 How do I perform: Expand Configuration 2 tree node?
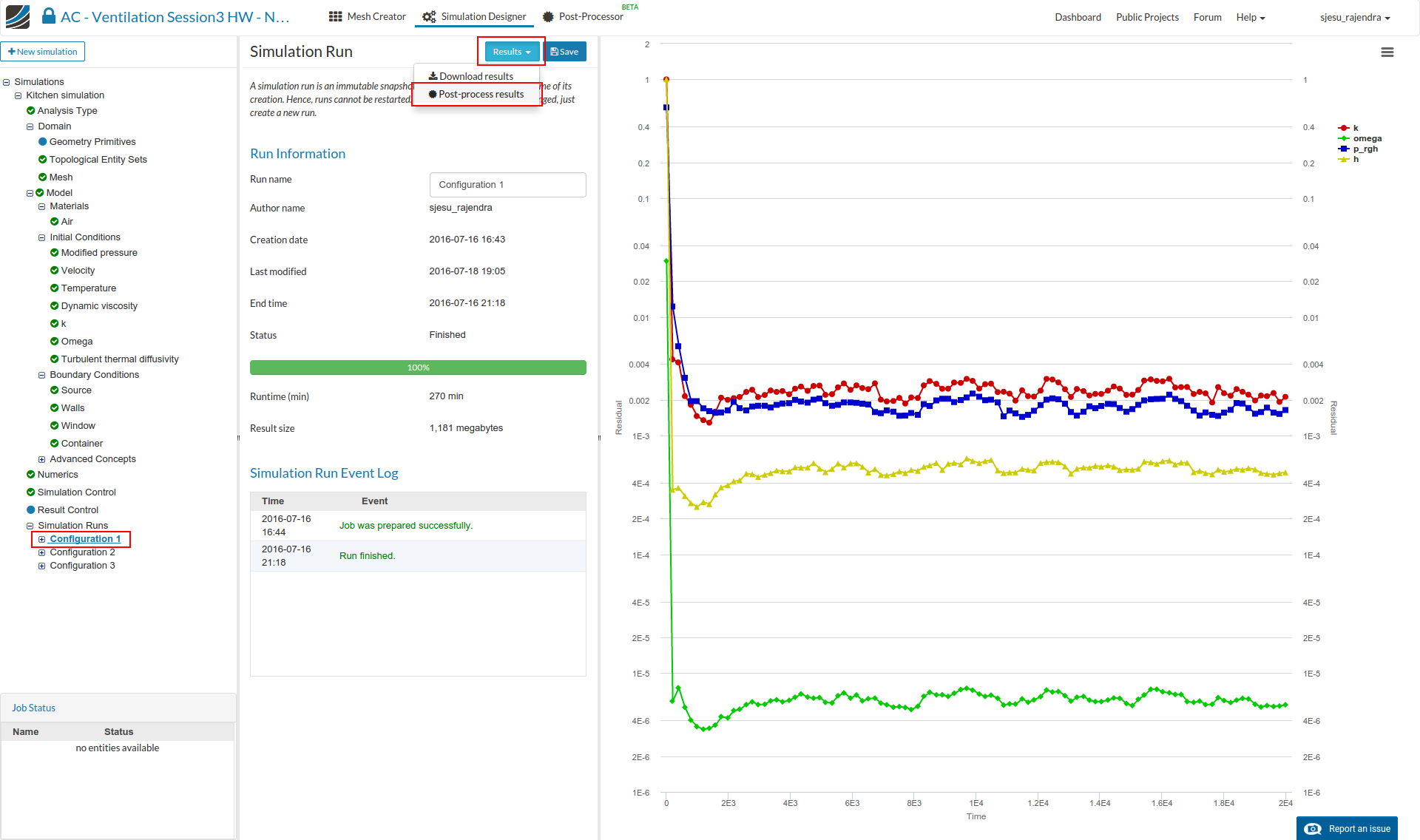tap(42, 553)
